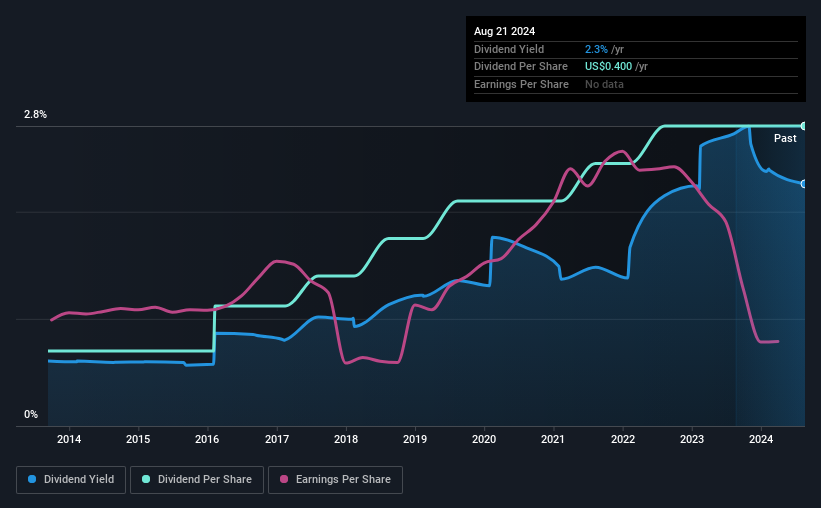Click the 2018 x-axis year label

tap(346, 439)
